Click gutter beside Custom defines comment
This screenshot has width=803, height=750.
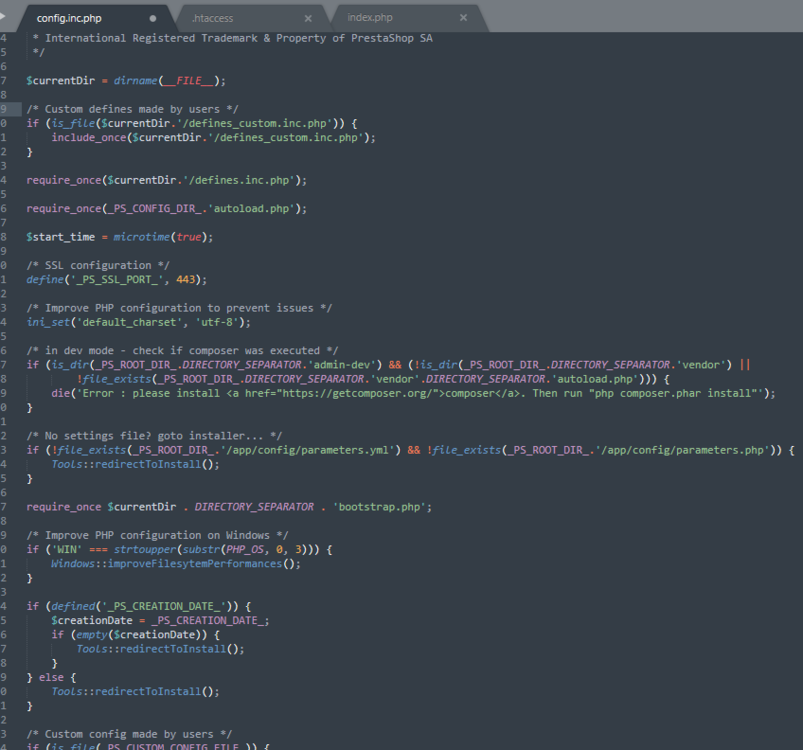pyautogui.click(x=10, y=109)
